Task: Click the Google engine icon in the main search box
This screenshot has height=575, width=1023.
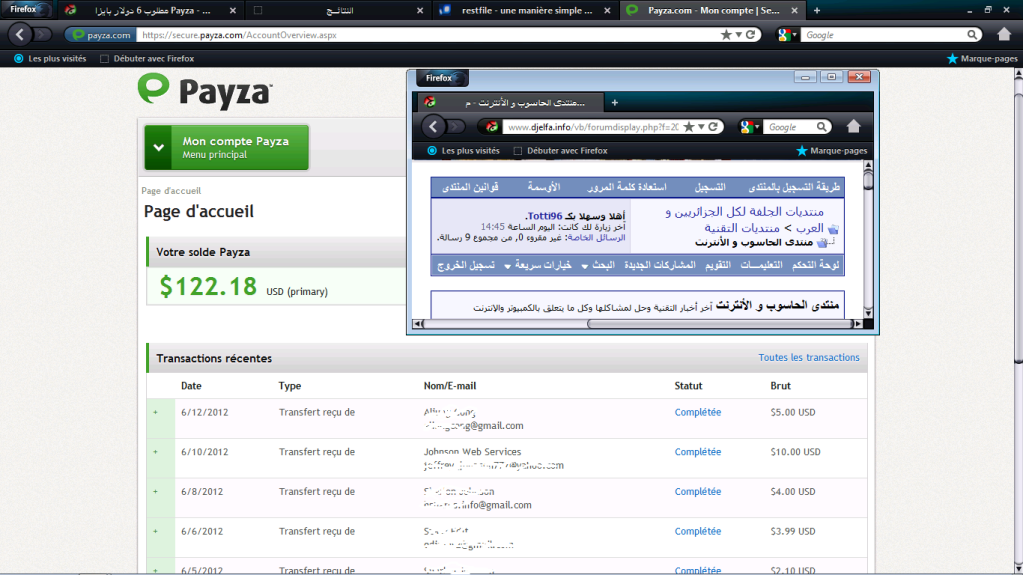Action: pyautogui.click(x=786, y=35)
